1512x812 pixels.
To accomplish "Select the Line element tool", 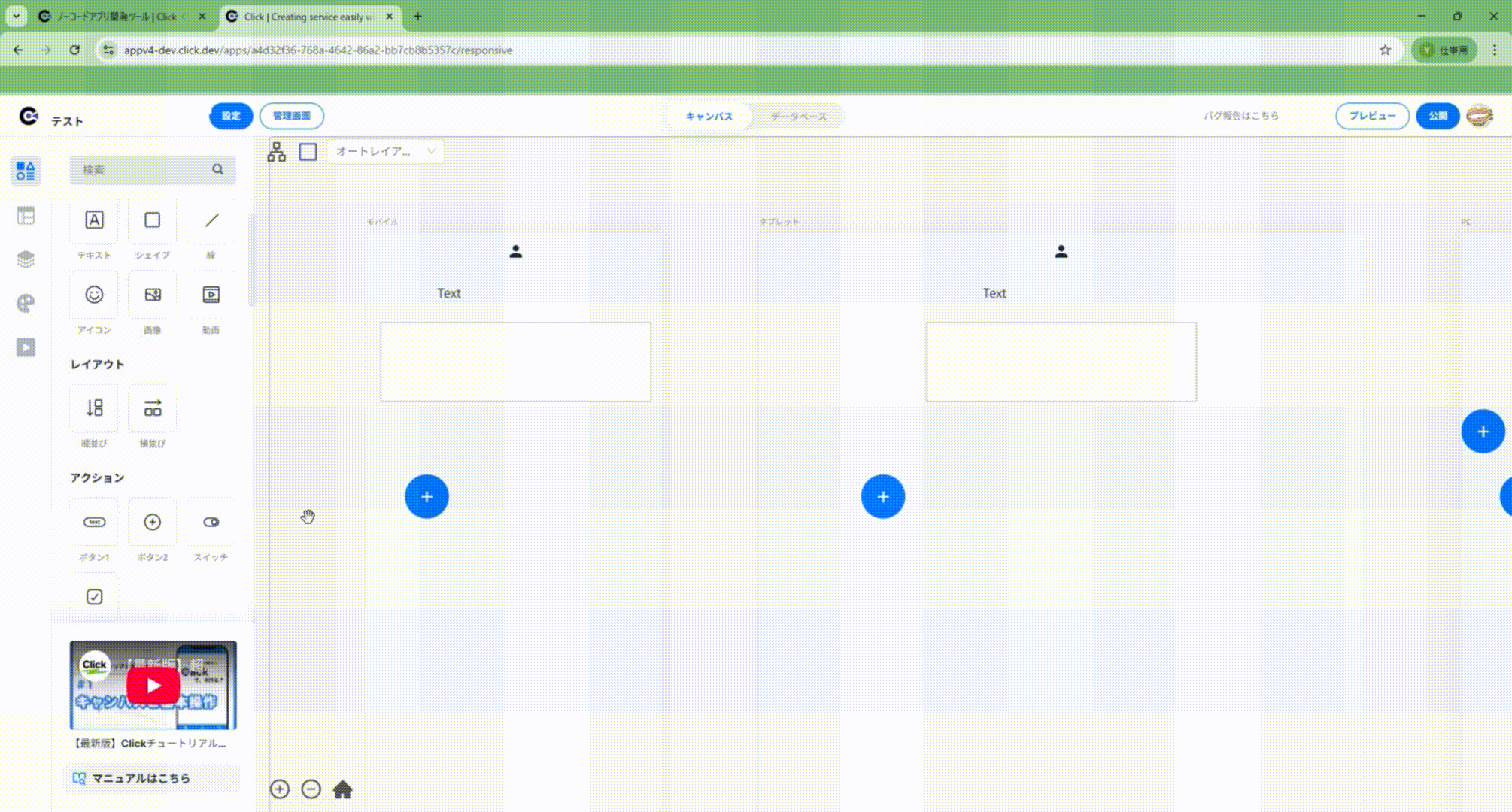I will [x=211, y=220].
